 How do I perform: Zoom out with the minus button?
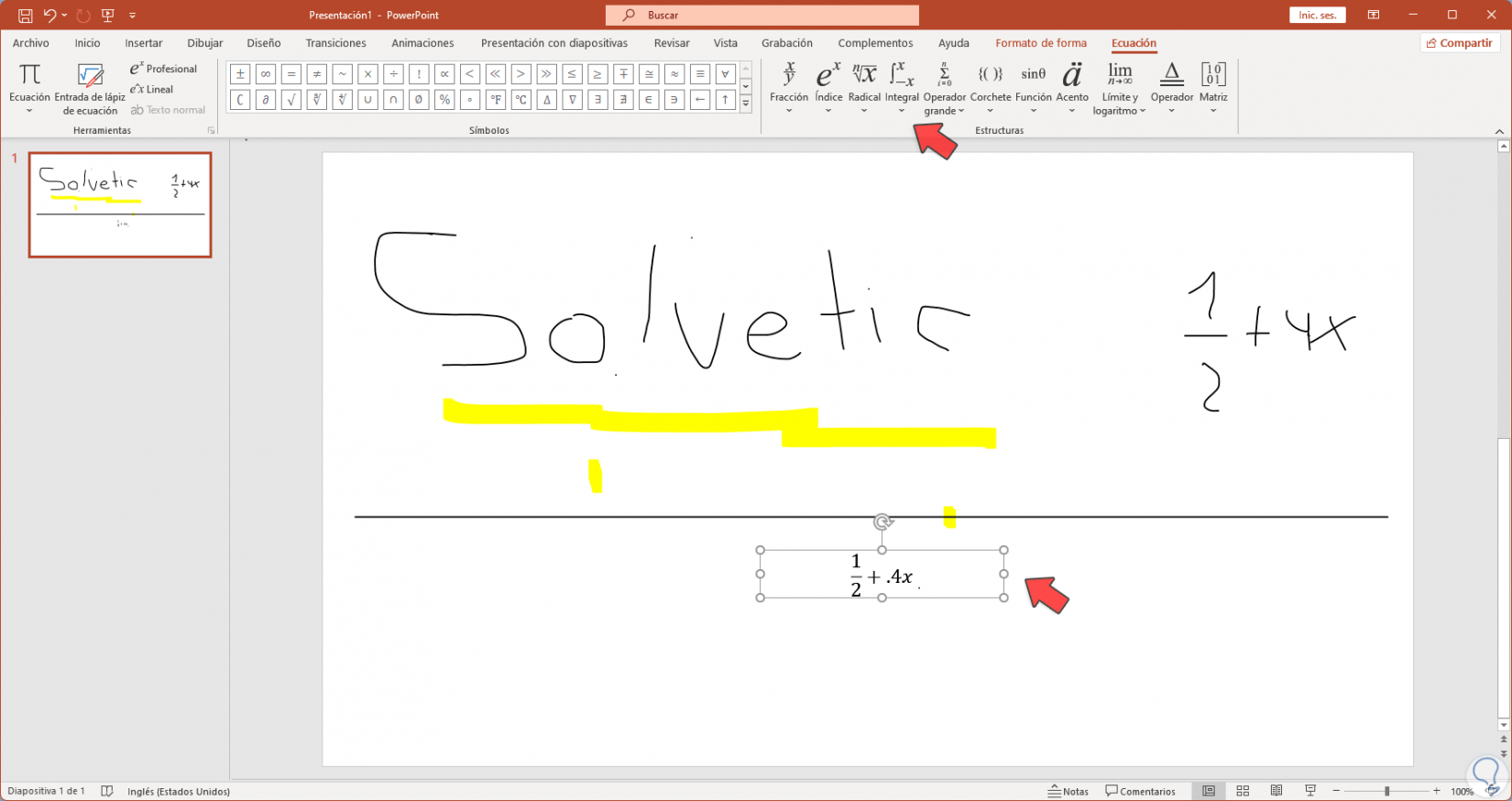(1336, 791)
